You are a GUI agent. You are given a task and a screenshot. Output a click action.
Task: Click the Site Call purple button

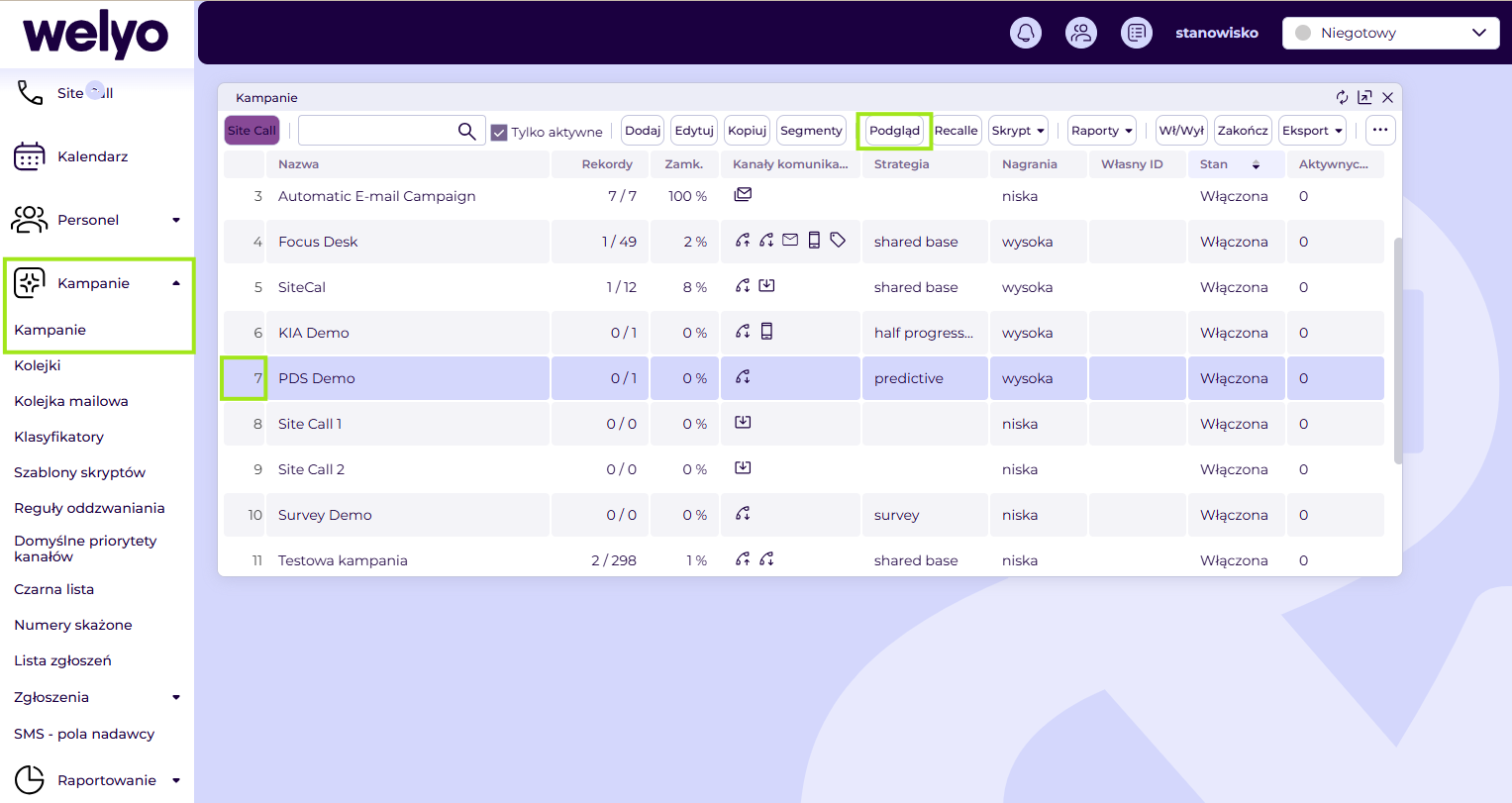click(x=252, y=131)
